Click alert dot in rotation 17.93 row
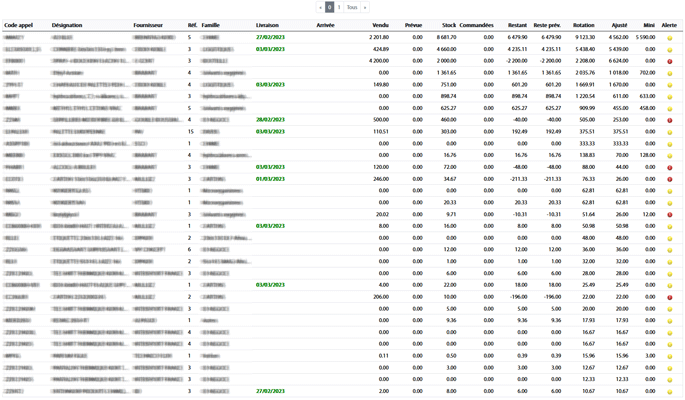The width and height of the screenshot is (685, 400). [x=669, y=321]
